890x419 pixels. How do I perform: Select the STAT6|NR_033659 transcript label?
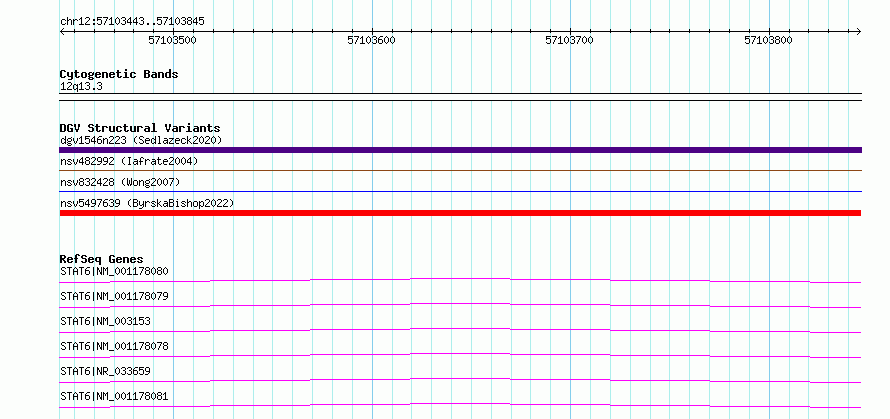[x=105, y=371]
